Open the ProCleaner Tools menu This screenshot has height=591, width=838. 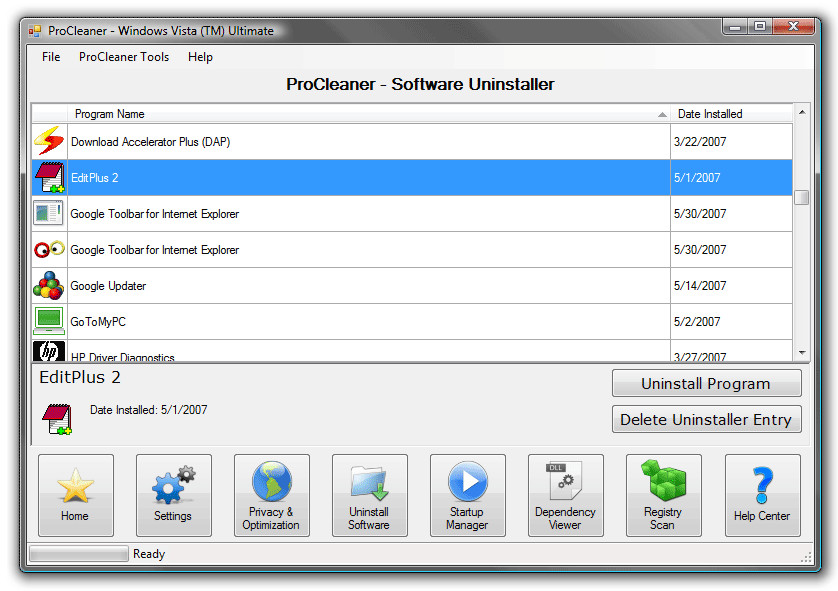(x=124, y=57)
